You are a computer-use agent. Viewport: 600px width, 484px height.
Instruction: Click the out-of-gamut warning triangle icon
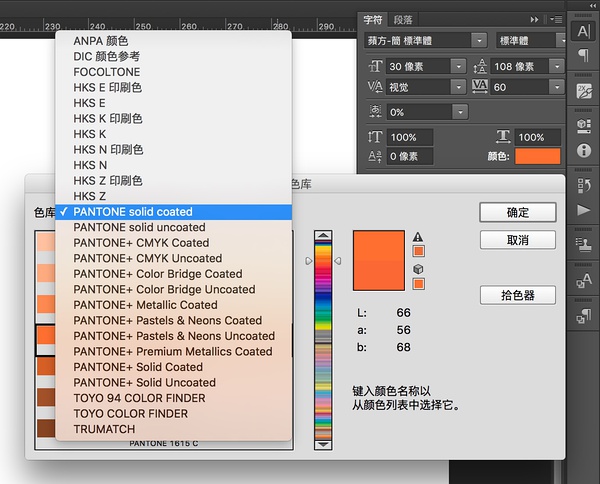[418, 237]
